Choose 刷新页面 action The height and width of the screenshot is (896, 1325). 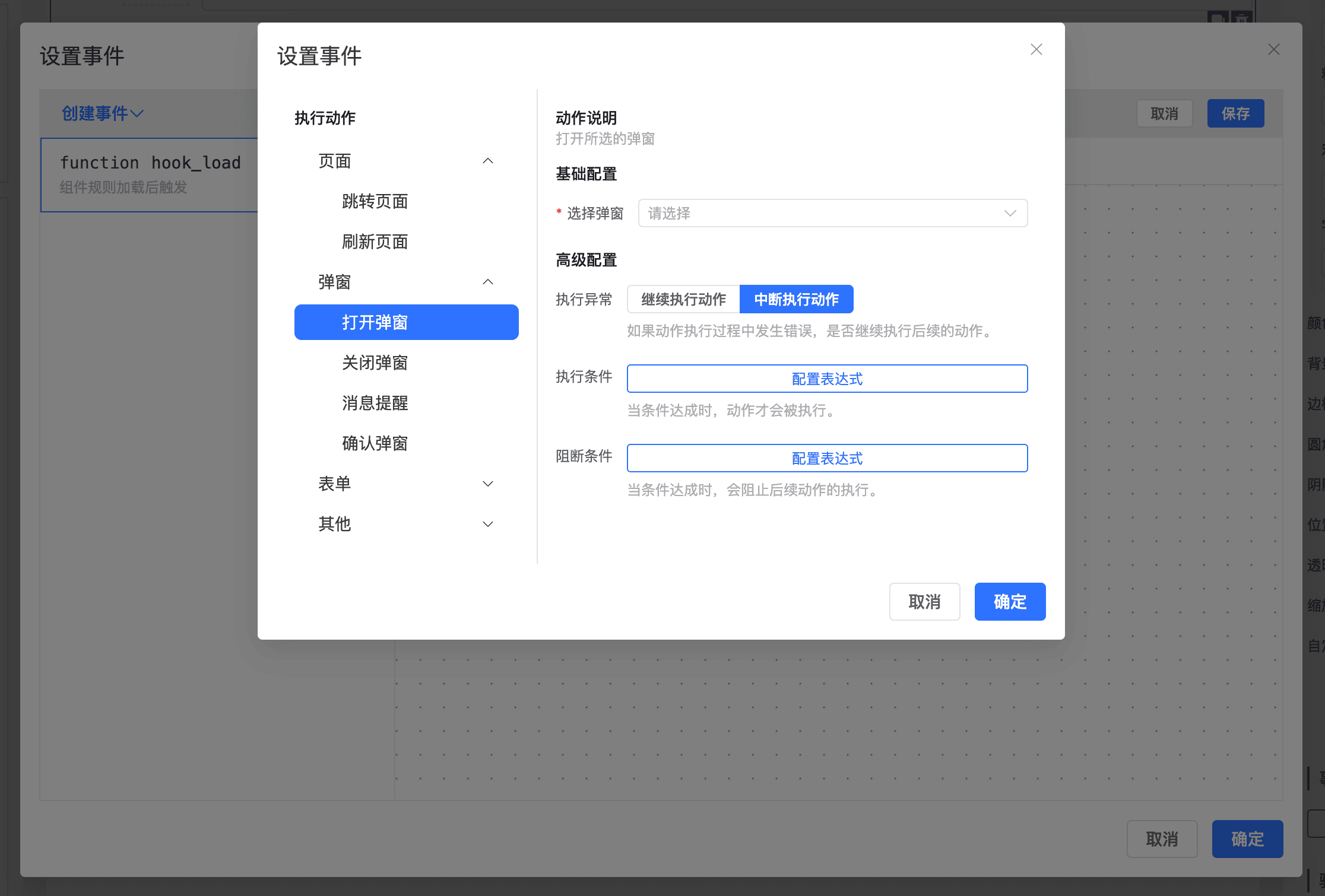point(375,242)
